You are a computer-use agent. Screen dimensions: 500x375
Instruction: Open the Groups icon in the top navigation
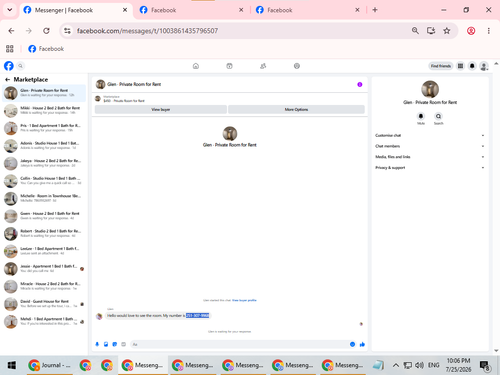click(263, 66)
